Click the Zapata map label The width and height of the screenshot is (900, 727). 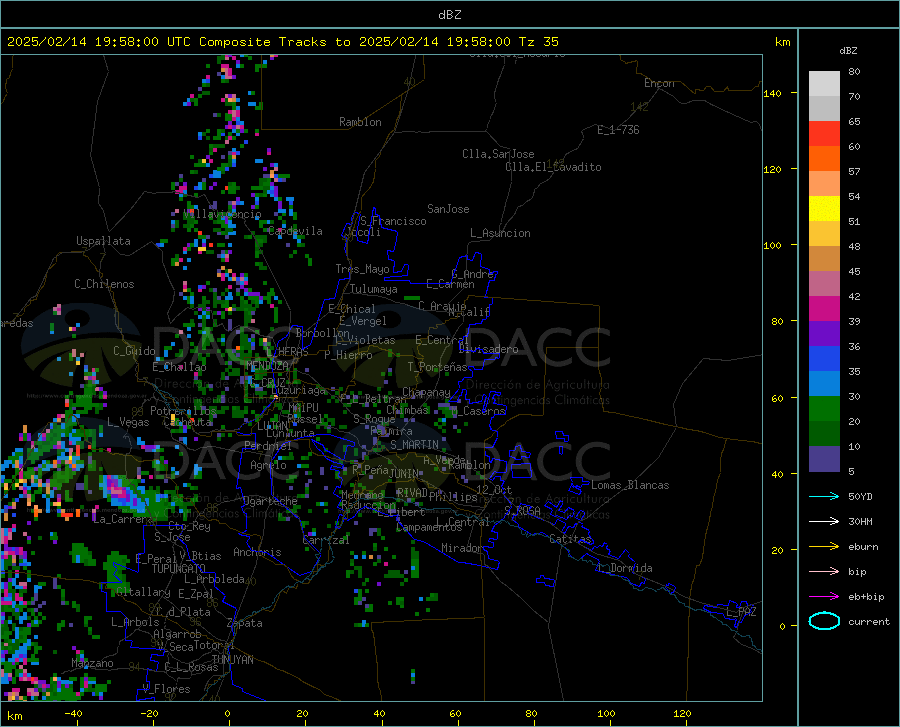click(x=245, y=623)
